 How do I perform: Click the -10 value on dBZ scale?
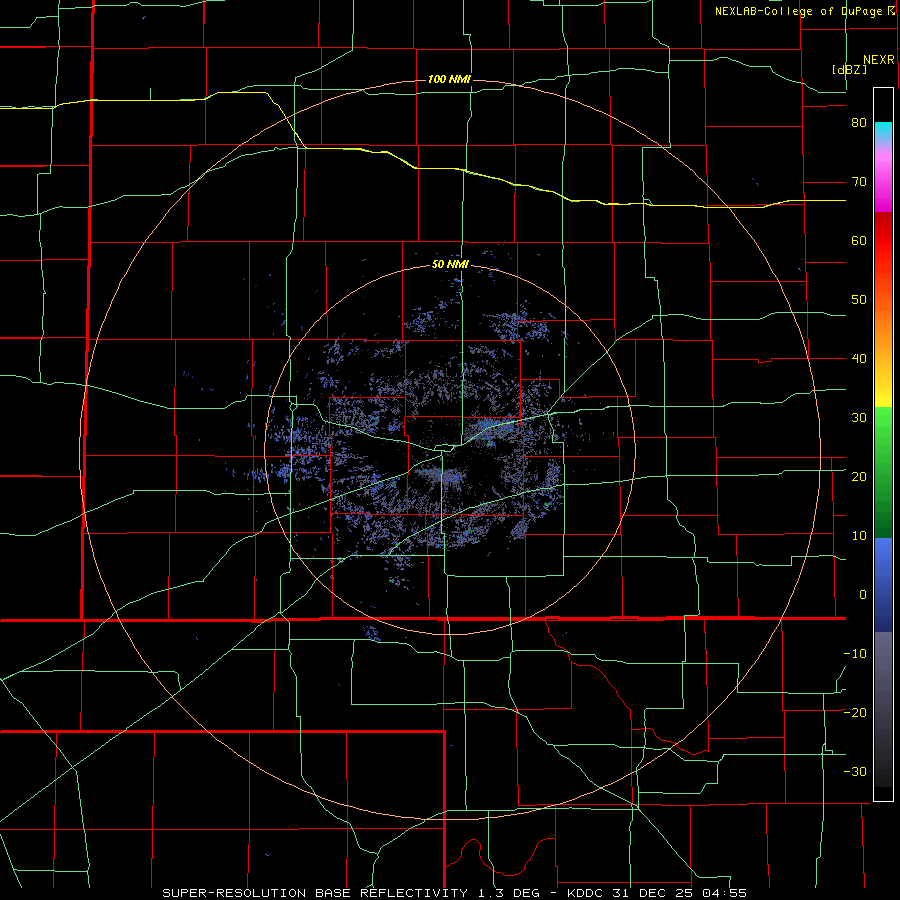(x=855, y=654)
